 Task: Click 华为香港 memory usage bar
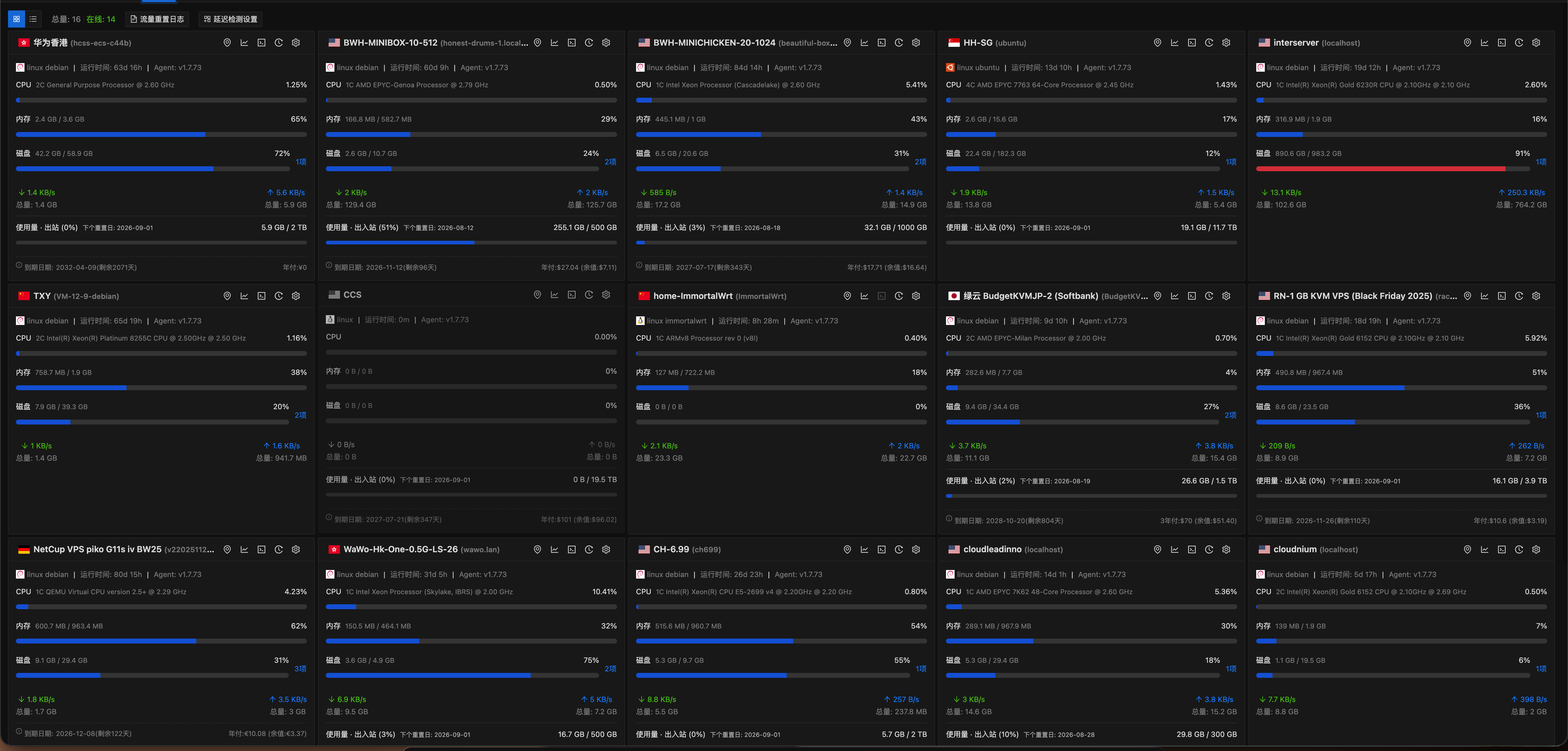click(161, 134)
